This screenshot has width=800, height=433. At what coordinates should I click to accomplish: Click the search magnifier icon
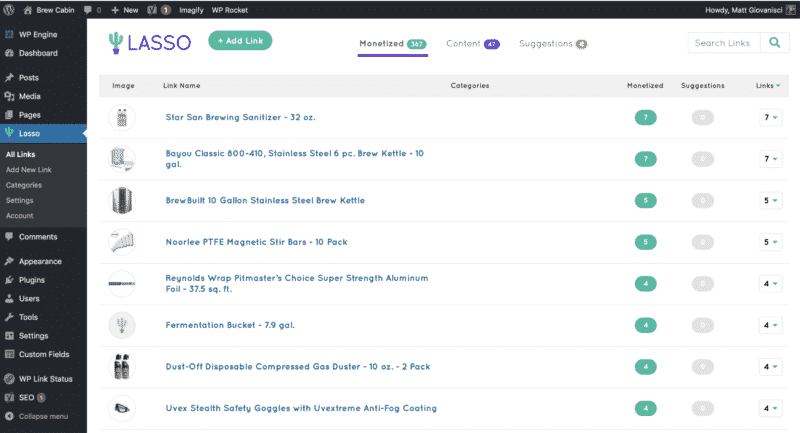tap(774, 43)
